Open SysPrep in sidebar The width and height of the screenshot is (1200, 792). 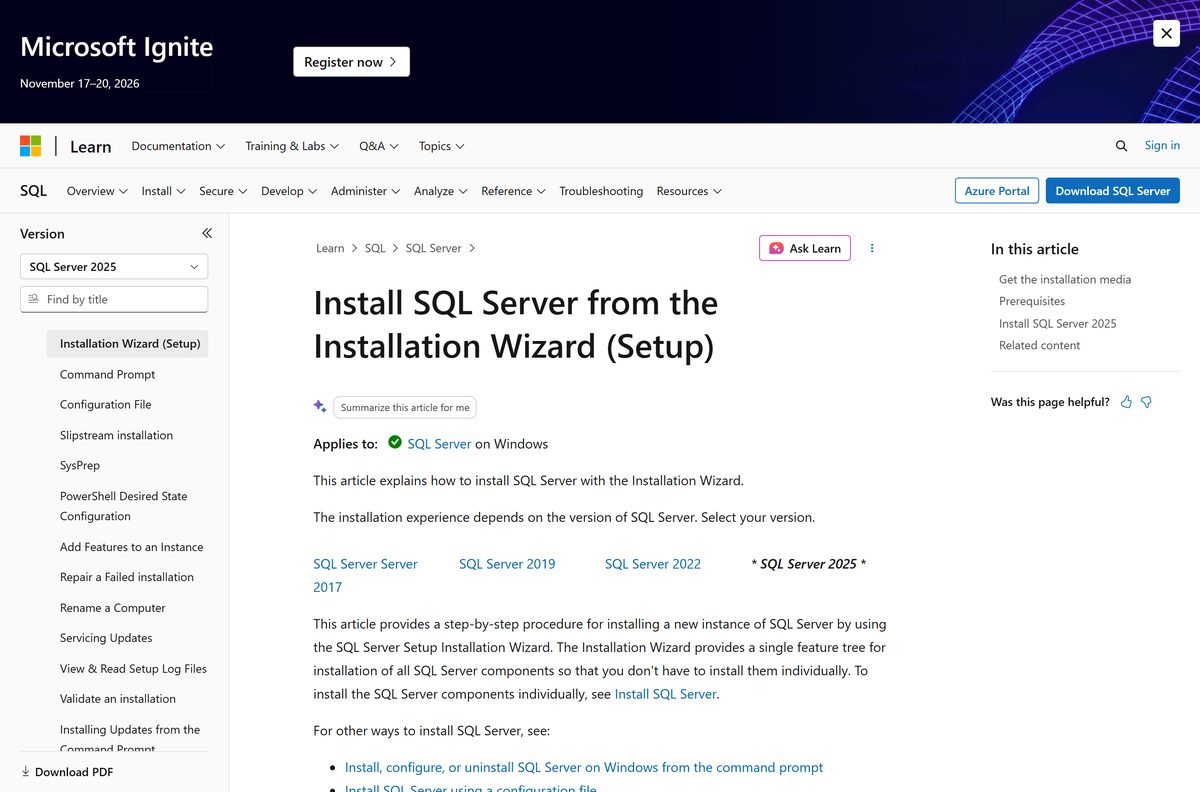80,465
